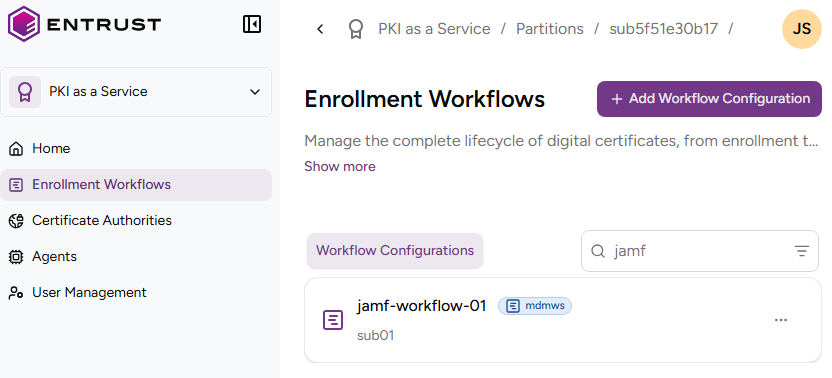Click the sub01 text under jamf-workflow-01
Viewport: 832px width, 378px height.
click(376, 336)
